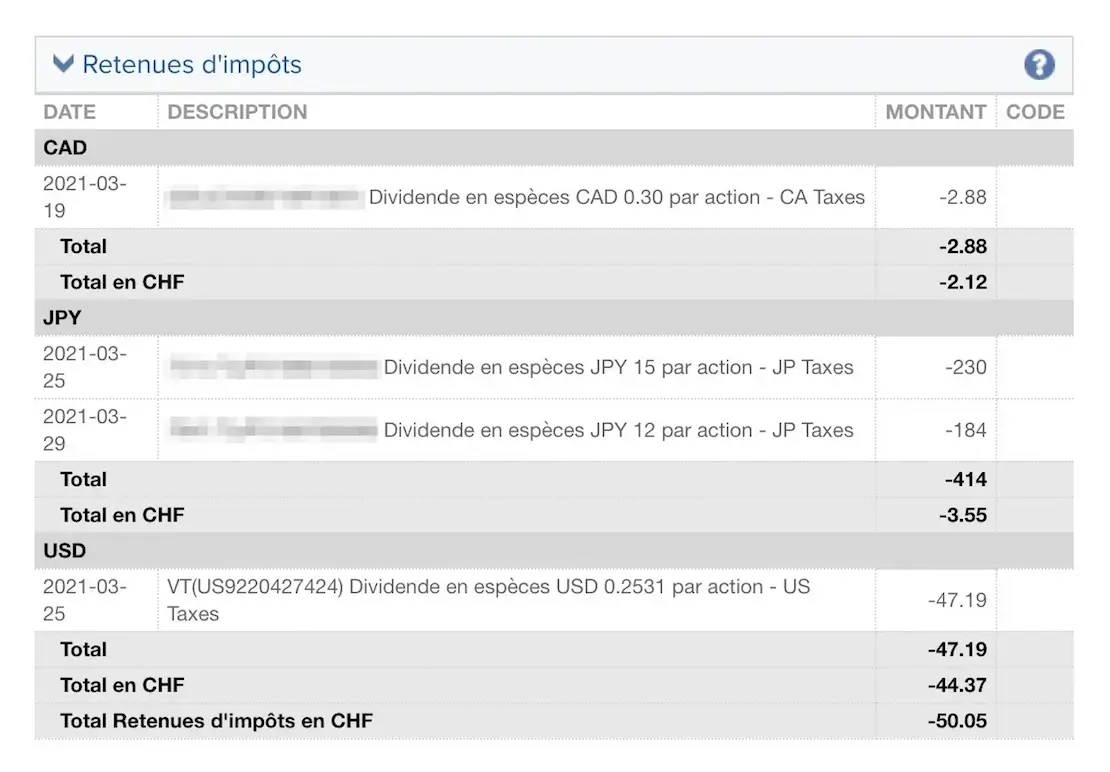
Task: Click the DESCRIPTION column header
Action: click(237, 112)
